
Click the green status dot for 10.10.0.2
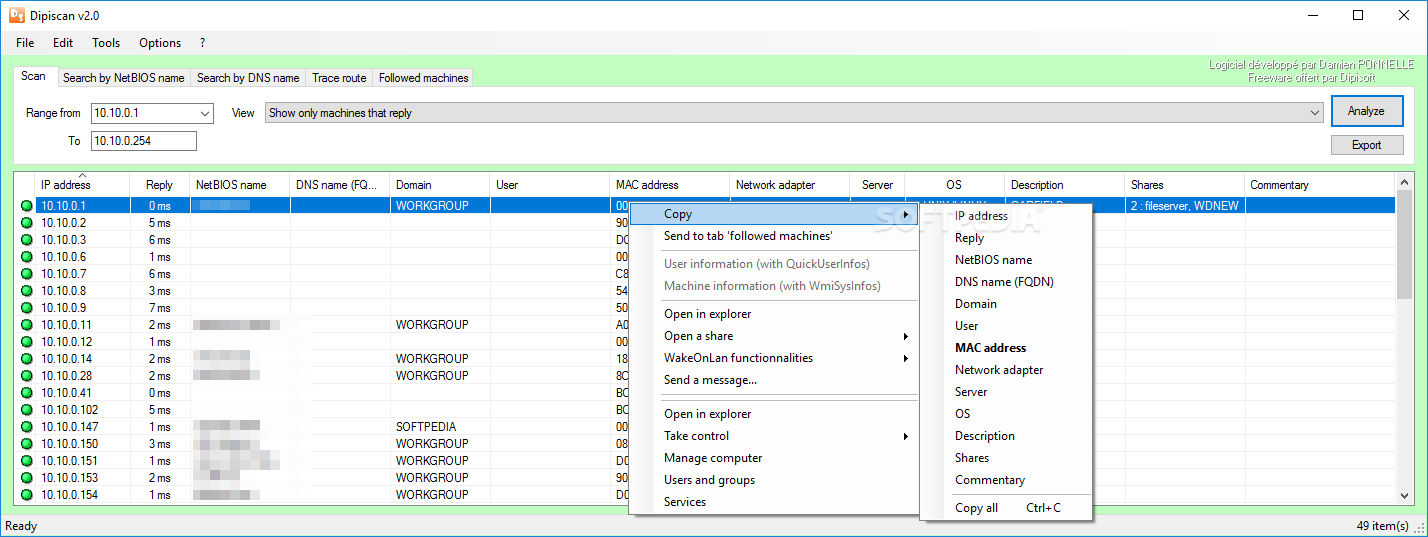26,223
